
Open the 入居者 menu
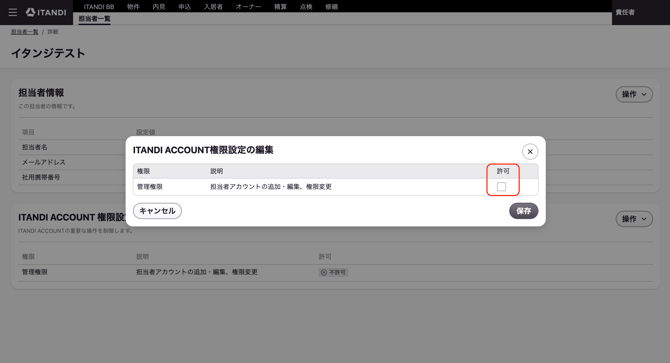213,7
